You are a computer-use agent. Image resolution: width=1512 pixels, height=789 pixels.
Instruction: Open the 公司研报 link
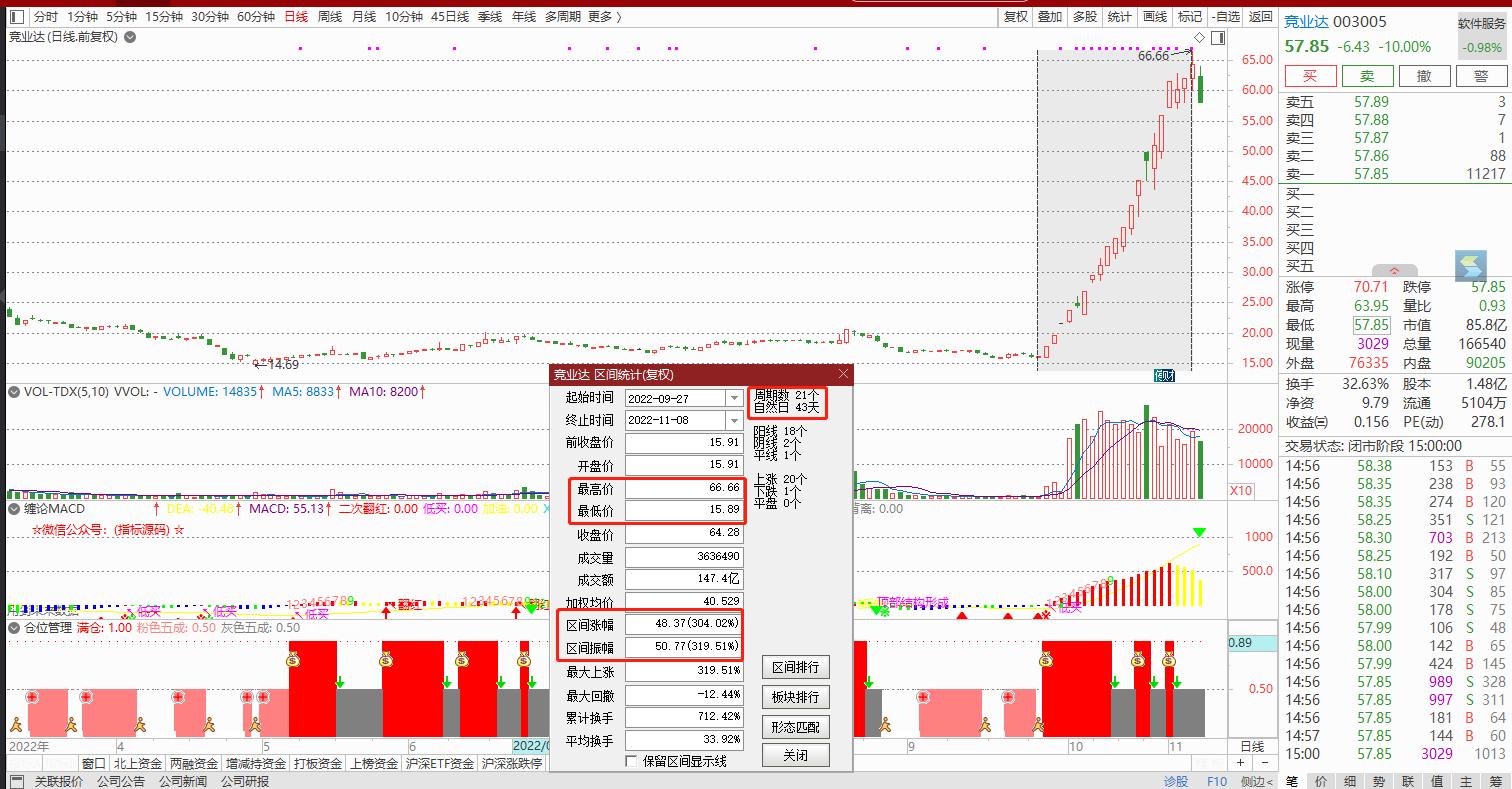[x=245, y=781]
